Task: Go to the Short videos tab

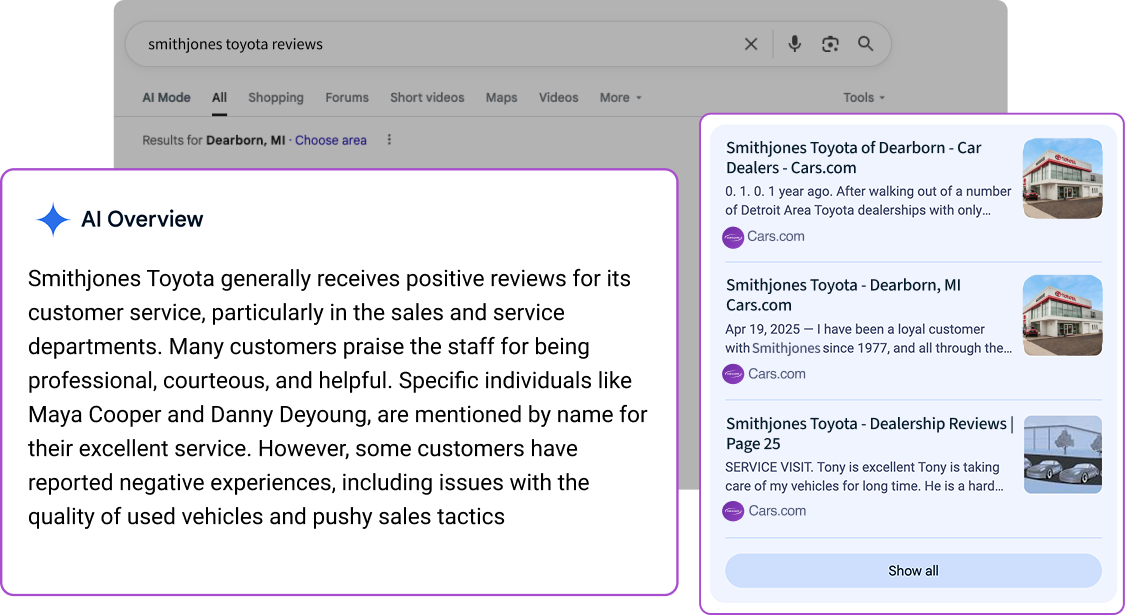Action: pos(427,98)
